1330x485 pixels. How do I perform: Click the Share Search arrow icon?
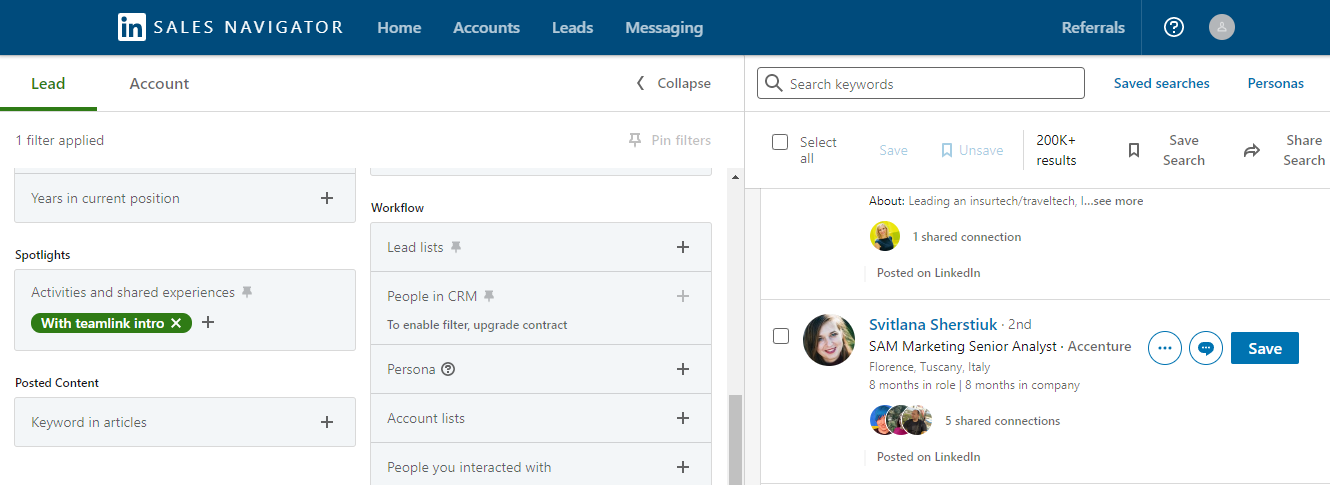click(1251, 151)
